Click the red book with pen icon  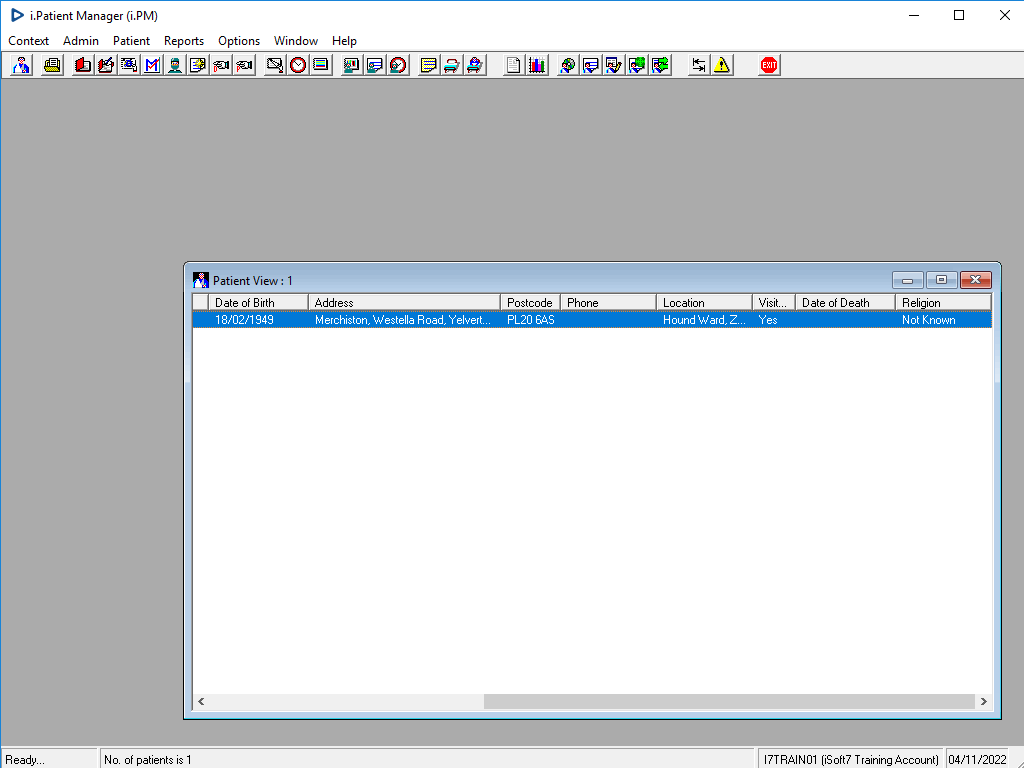pos(106,65)
